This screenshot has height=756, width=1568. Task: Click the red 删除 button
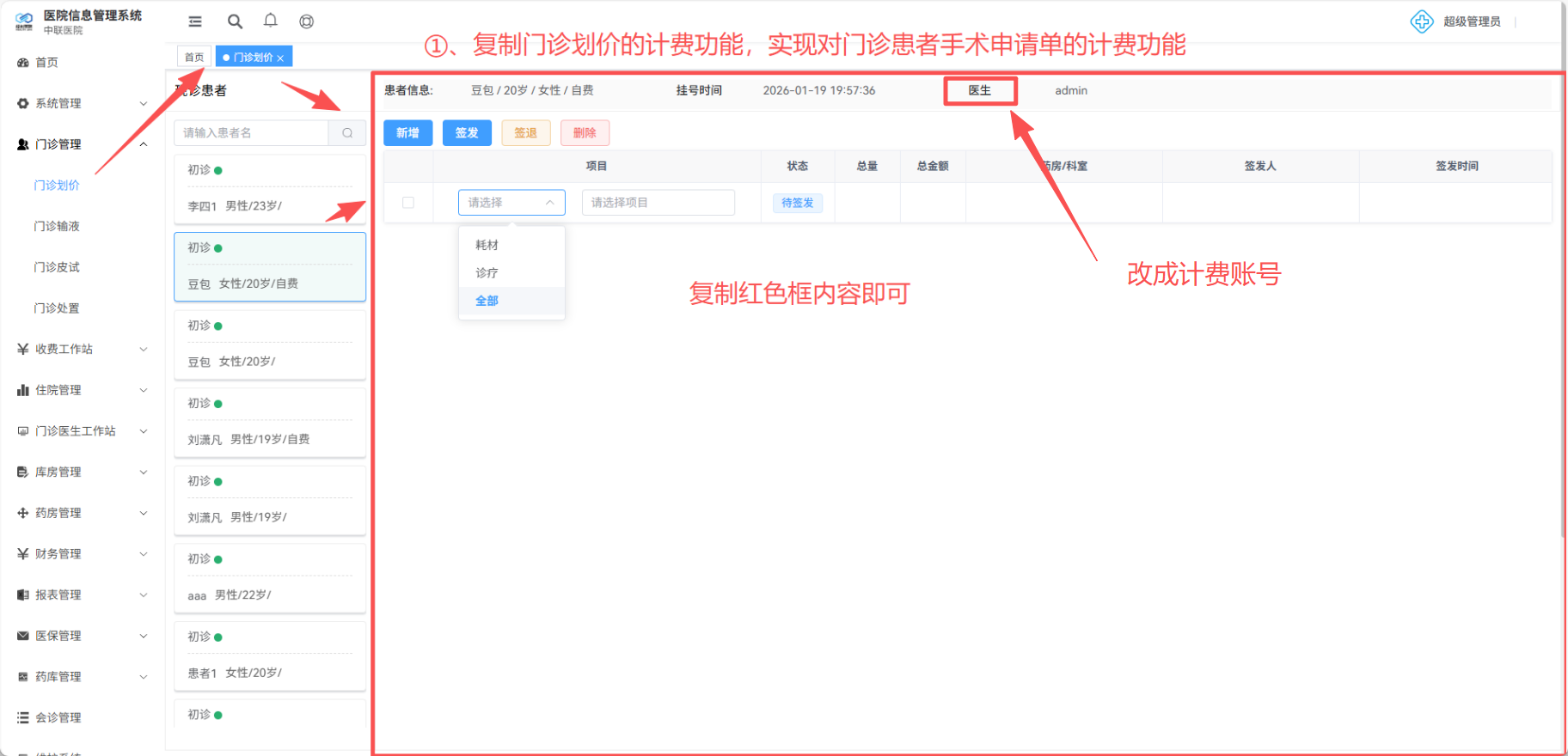[585, 133]
